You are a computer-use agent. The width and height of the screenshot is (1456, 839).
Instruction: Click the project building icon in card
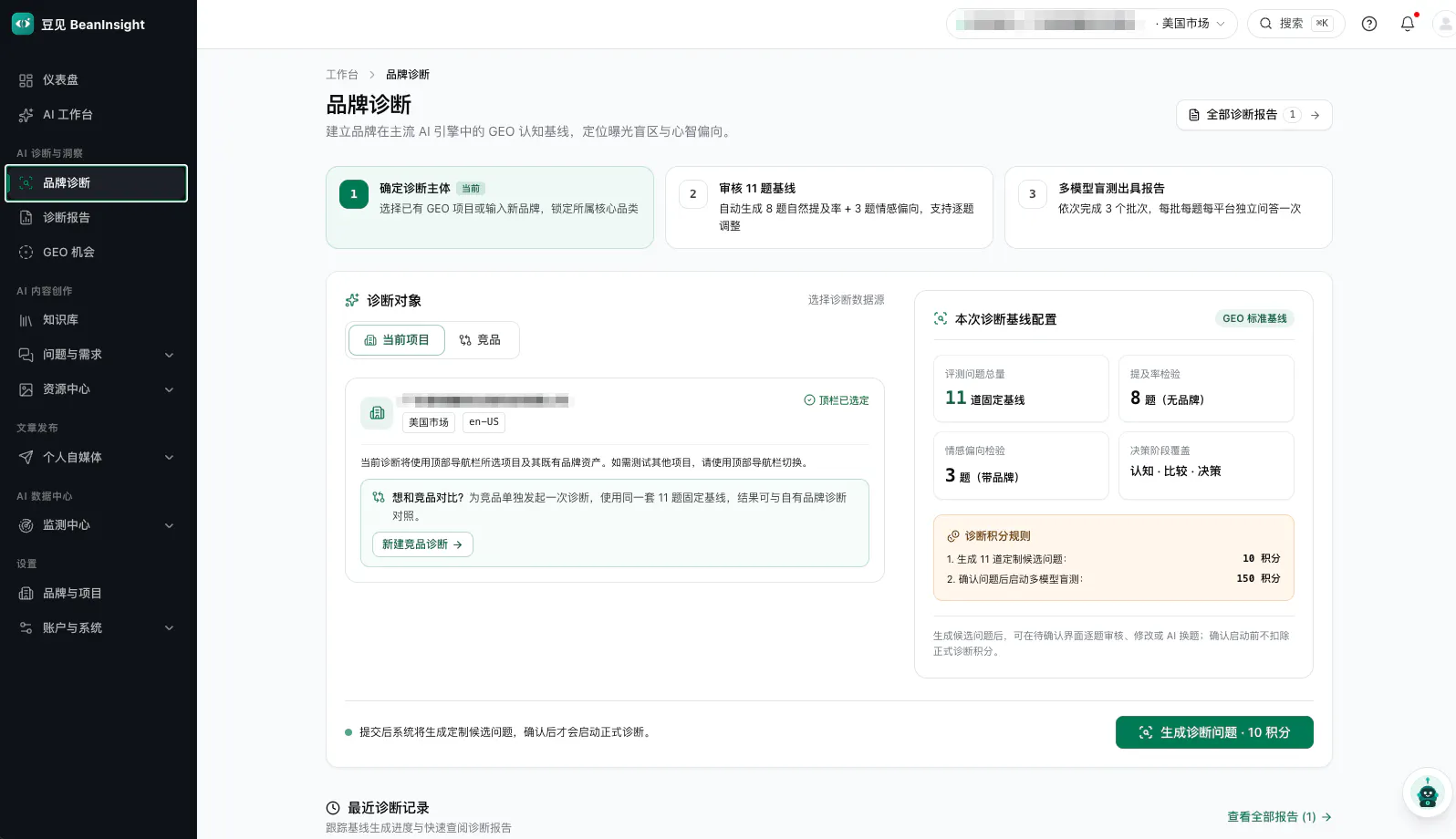[377, 413]
